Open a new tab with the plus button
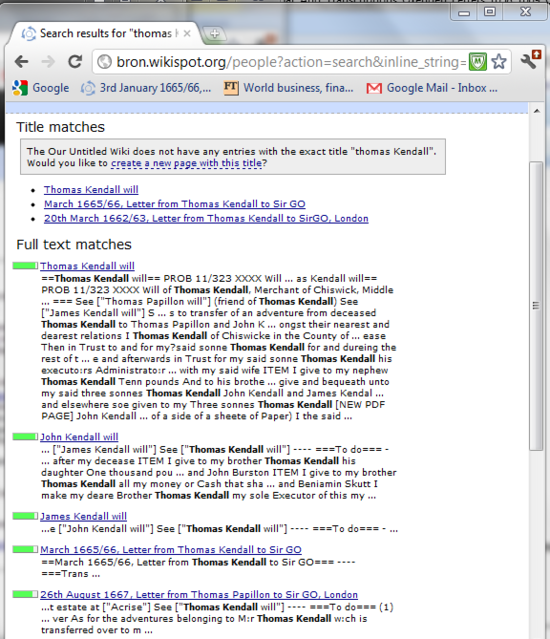 pyautogui.click(x=215, y=33)
